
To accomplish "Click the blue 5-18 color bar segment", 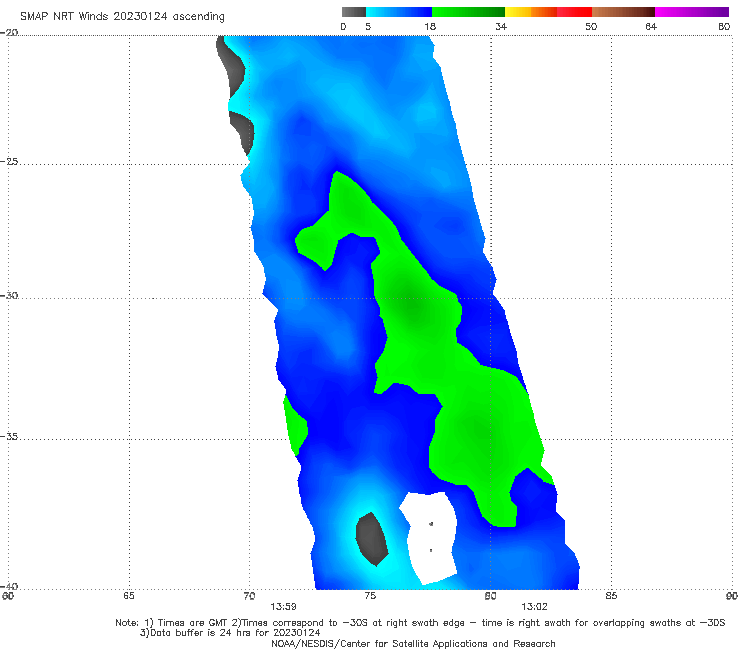I will 399,12.
